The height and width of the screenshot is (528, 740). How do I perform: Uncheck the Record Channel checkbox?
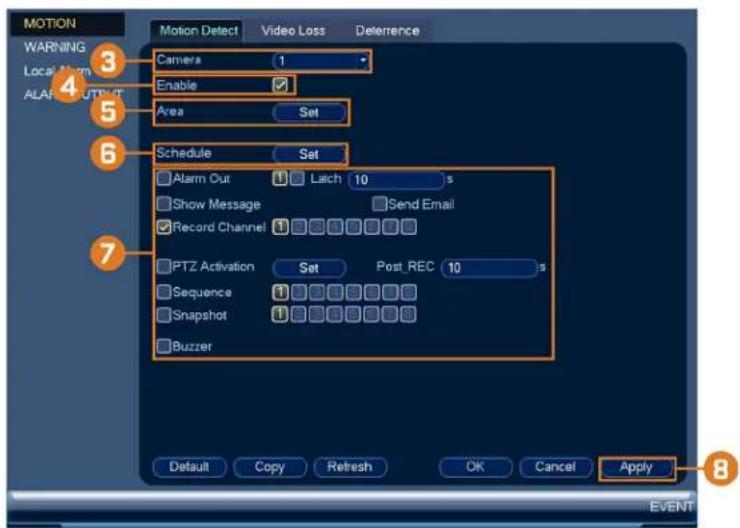coord(164,227)
